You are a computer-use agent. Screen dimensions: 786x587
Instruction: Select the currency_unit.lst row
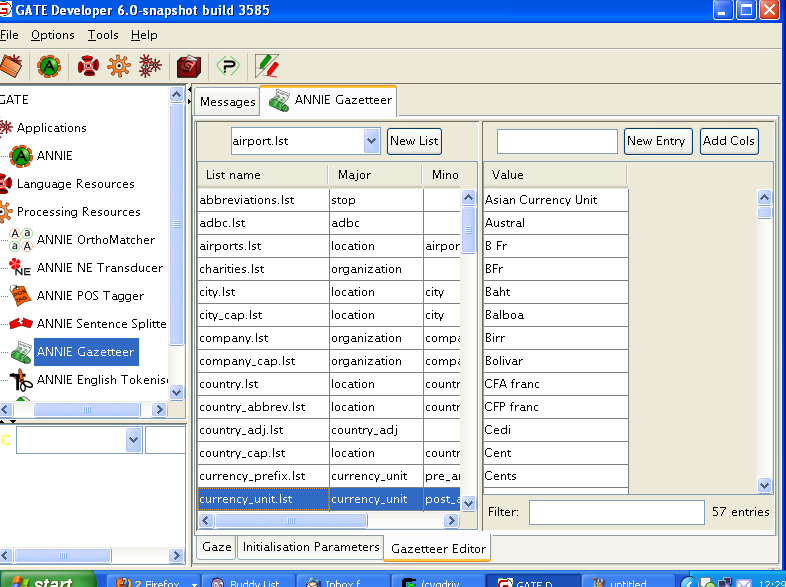coord(329,499)
